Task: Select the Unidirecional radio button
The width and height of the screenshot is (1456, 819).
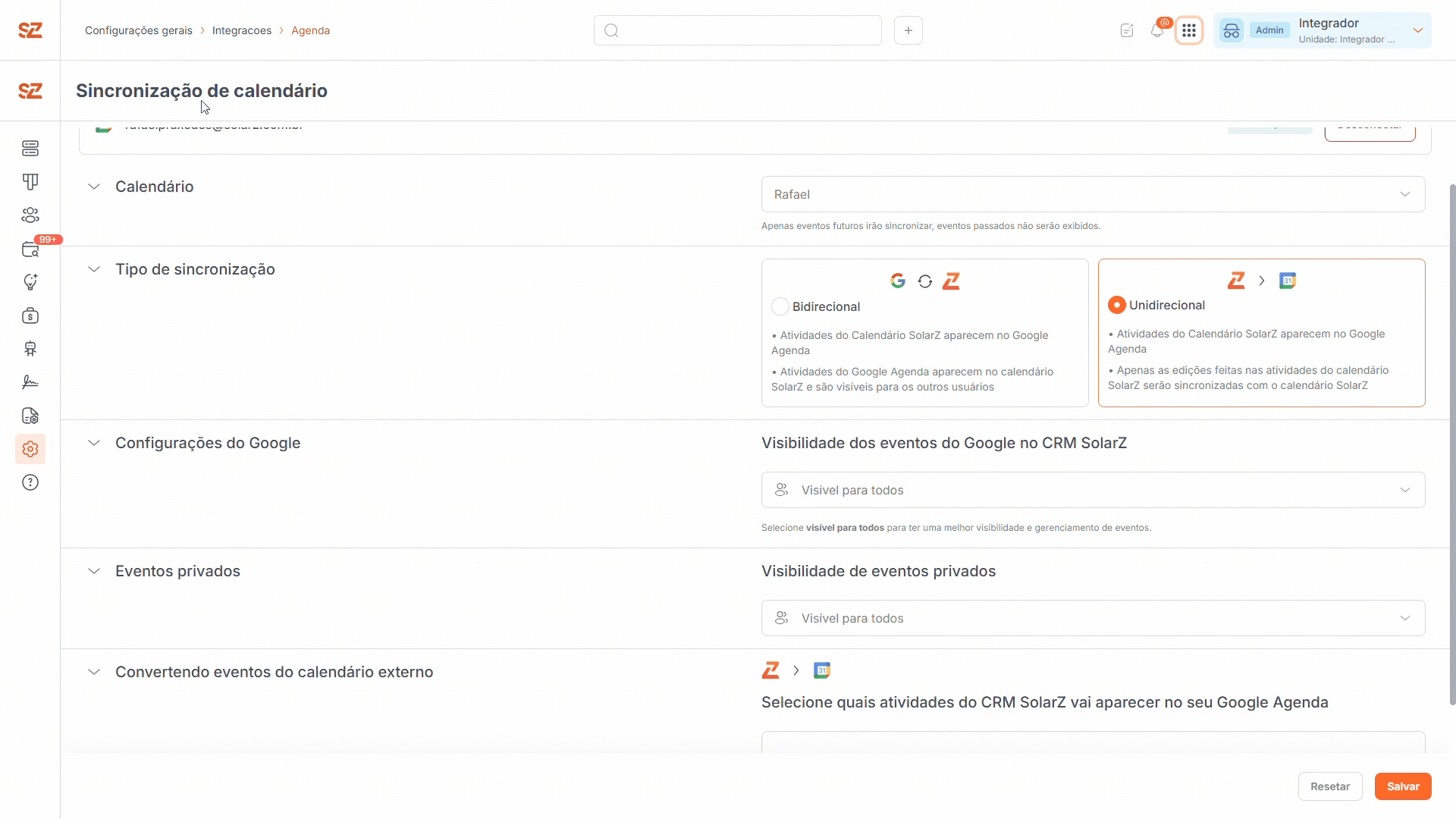Action: click(1117, 305)
